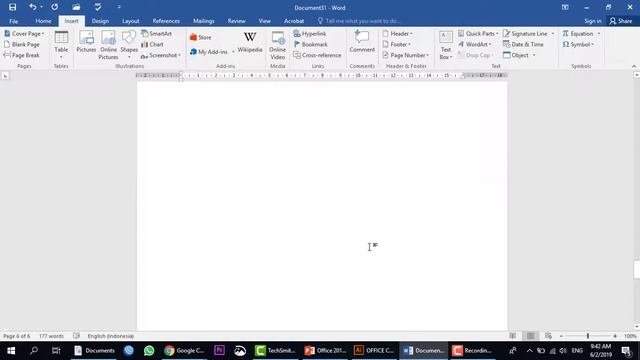Viewport: 640px width, 360px height.
Task: Zoom out with the minus button
Action: 561,336
